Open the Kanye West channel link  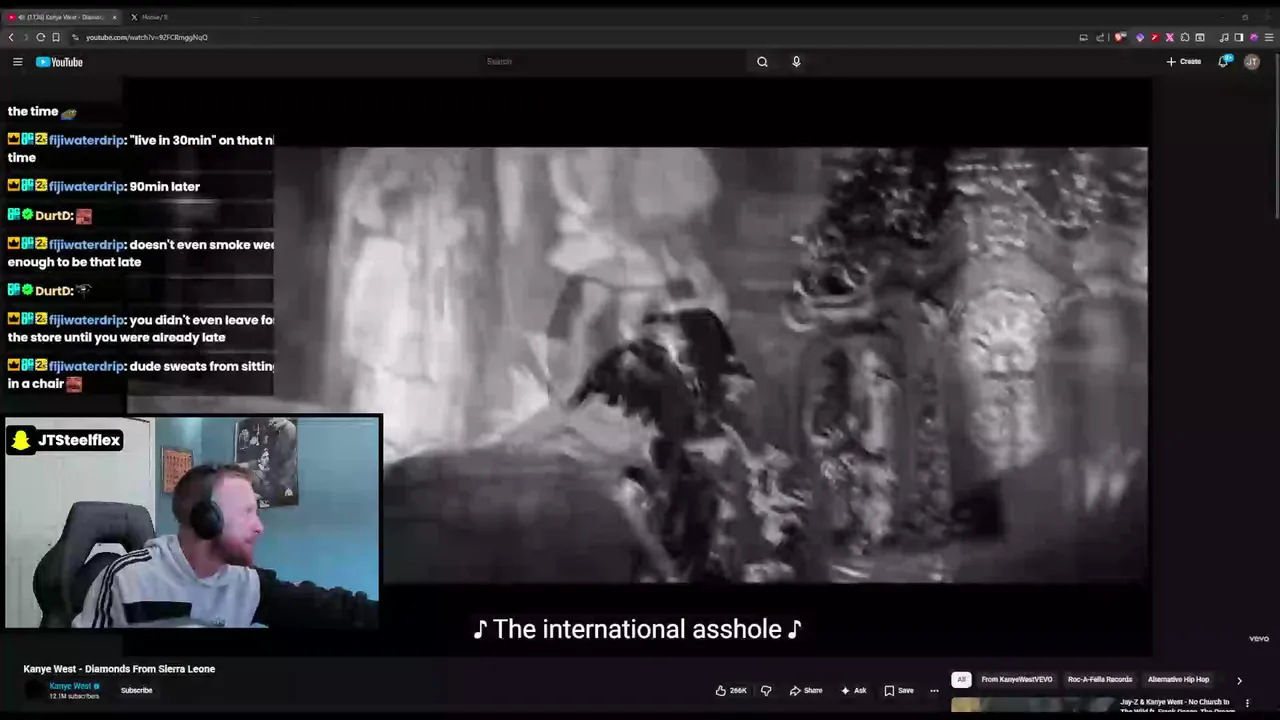pyautogui.click(x=70, y=686)
